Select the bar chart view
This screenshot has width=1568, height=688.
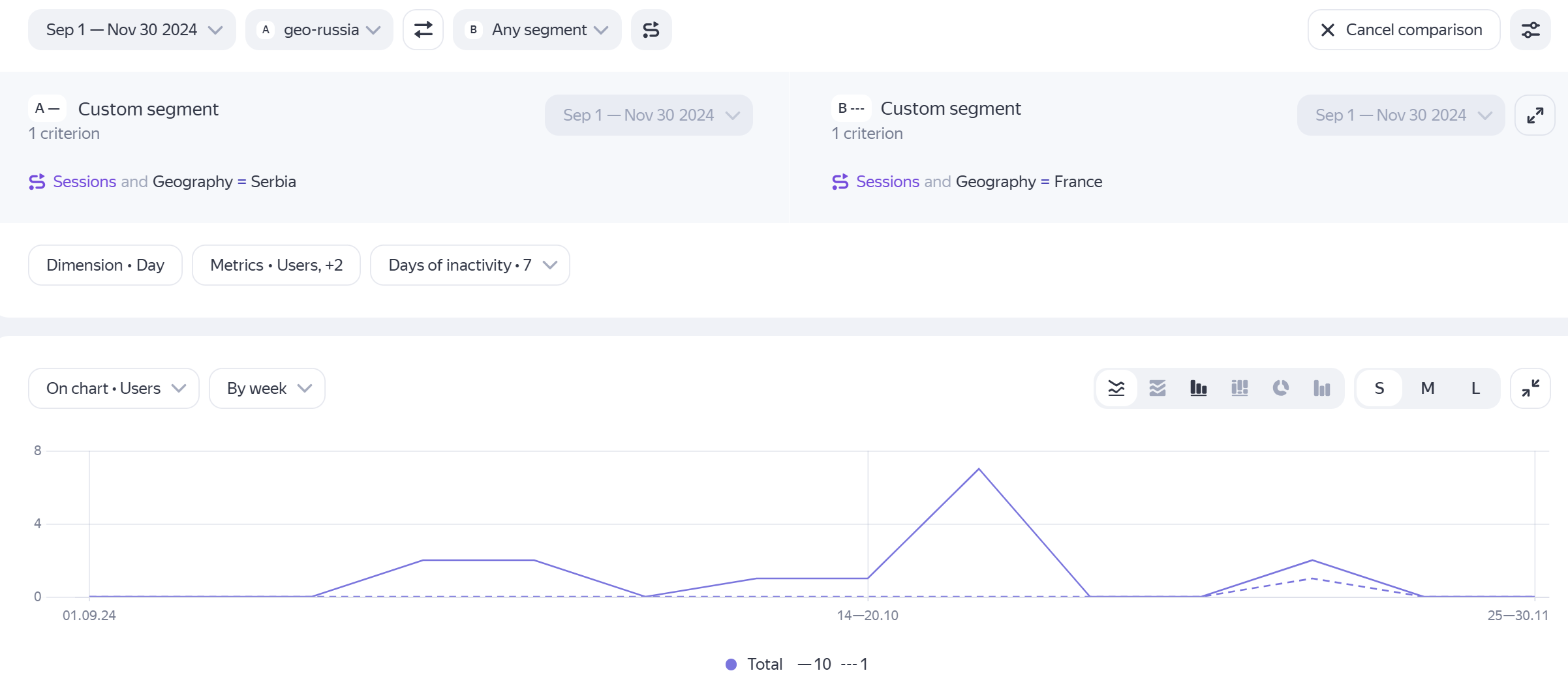[1198, 389]
